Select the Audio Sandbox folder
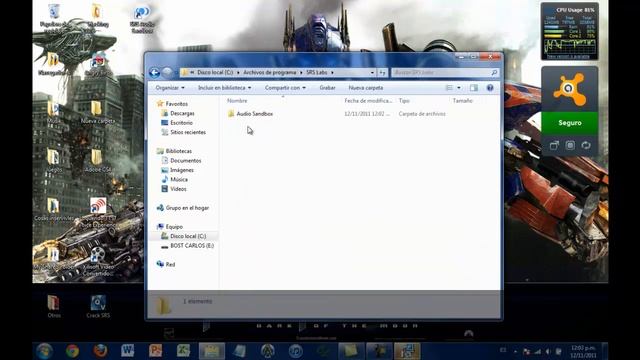 [255, 114]
